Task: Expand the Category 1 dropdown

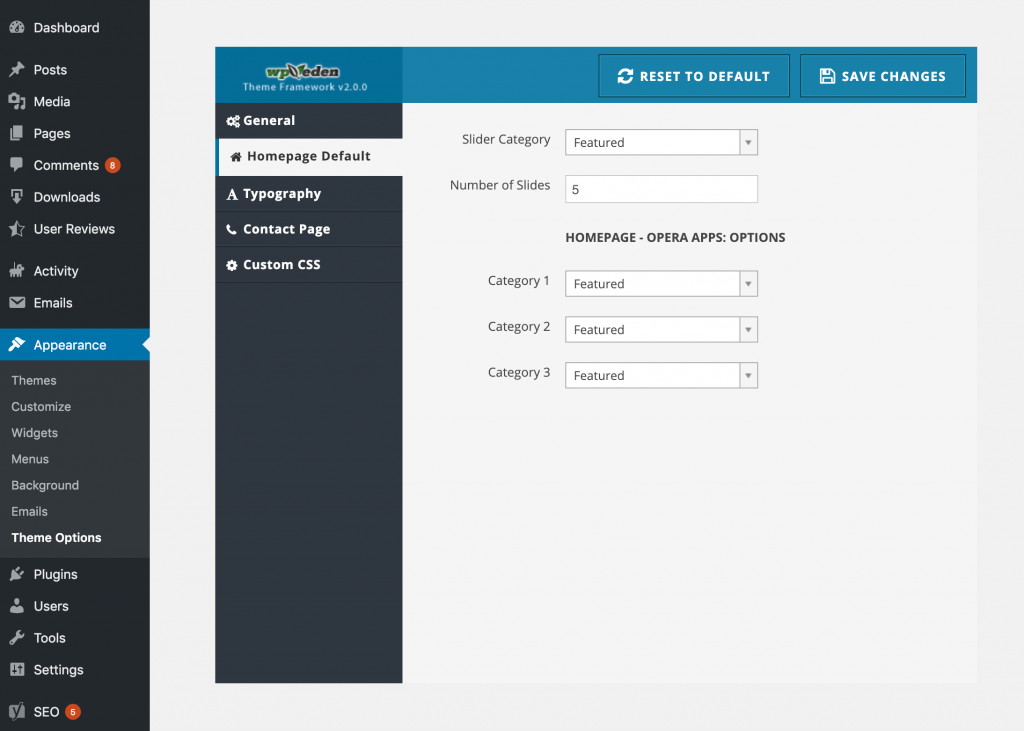Action: 661,284
